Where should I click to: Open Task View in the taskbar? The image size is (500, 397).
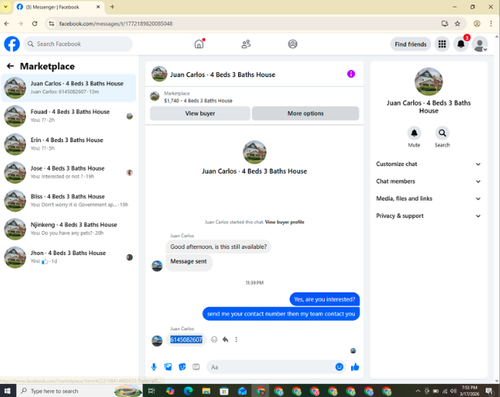click(x=152, y=391)
